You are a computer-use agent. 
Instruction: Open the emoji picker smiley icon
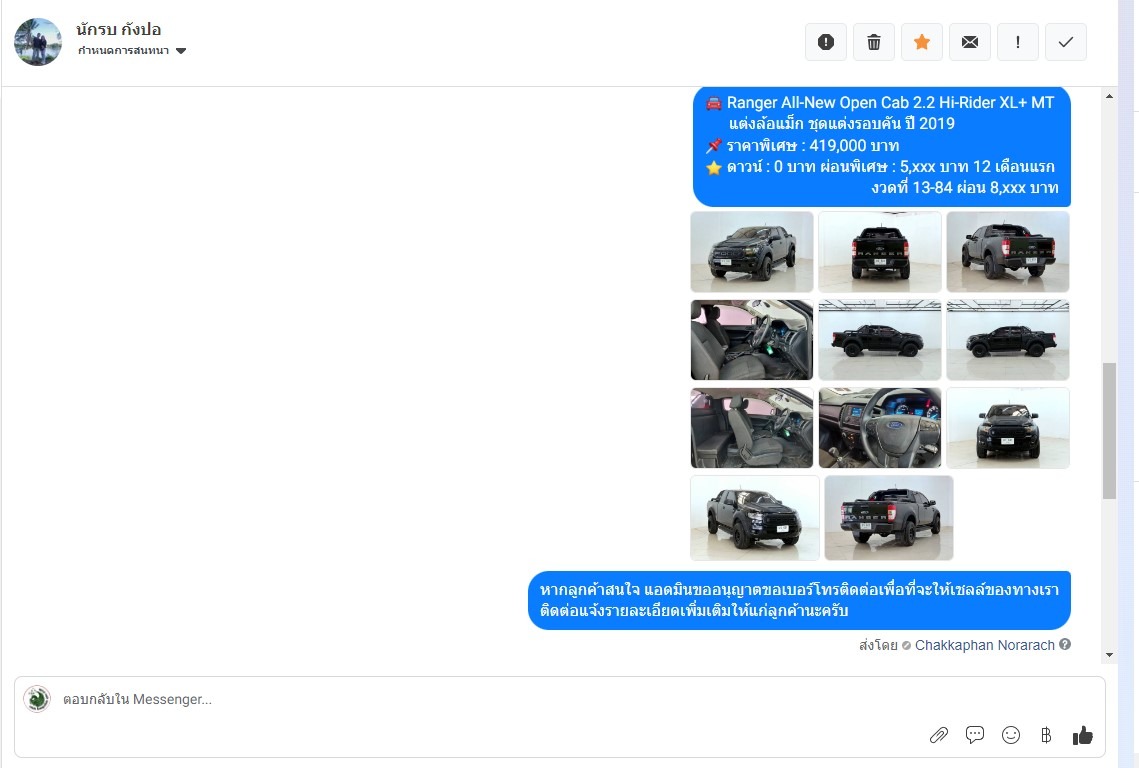(1010, 735)
